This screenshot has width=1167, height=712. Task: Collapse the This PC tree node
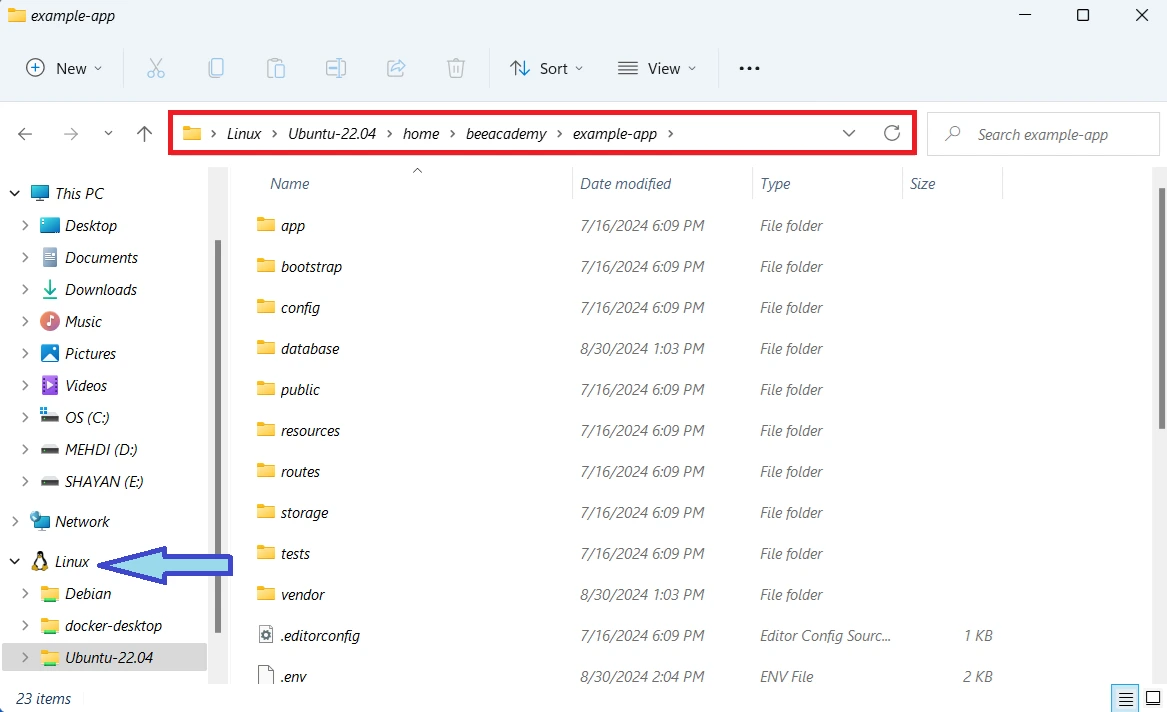click(14, 193)
